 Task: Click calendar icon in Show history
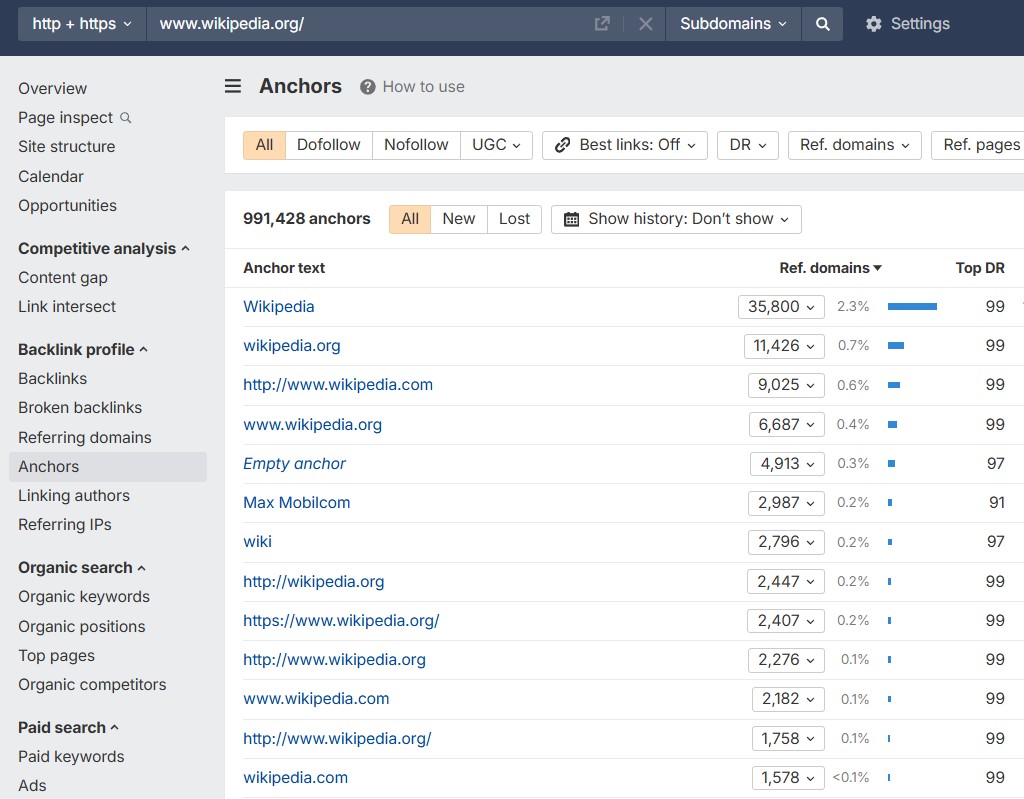[571, 219]
